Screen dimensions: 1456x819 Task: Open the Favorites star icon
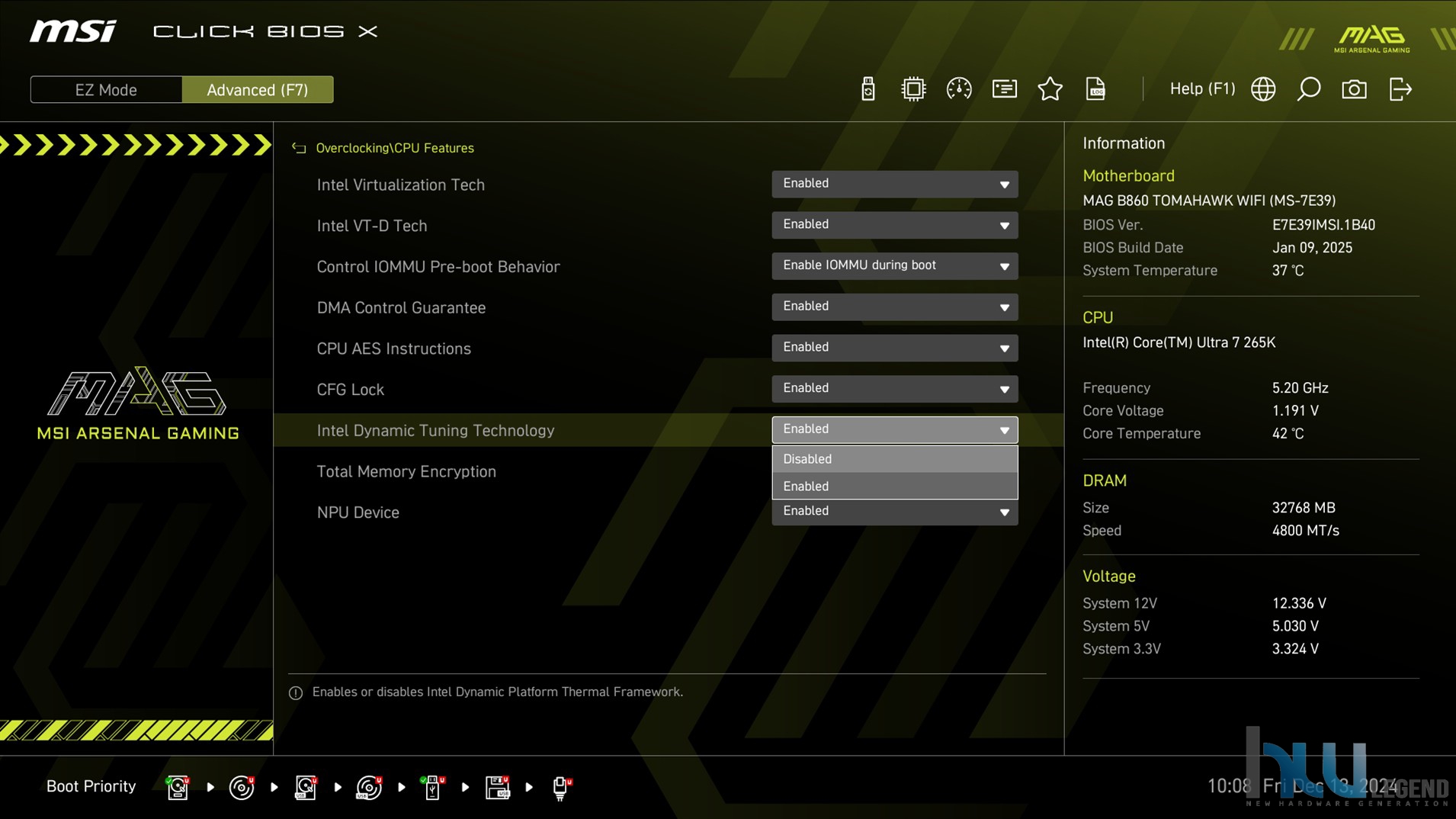[x=1050, y=89]
